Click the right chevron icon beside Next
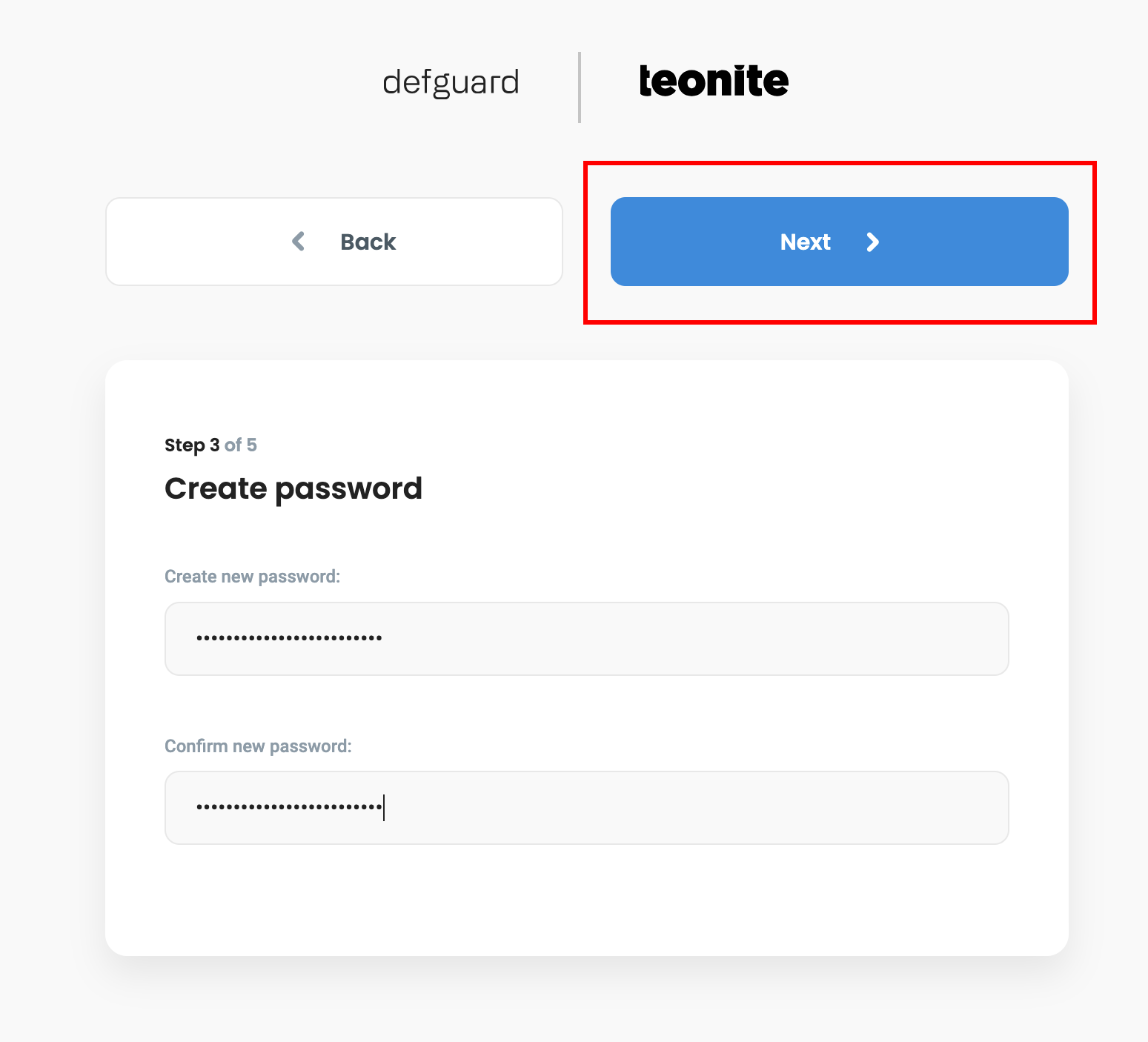Image resolution: width=1148 pixels, height=1042 pixels. click(873, 242)
